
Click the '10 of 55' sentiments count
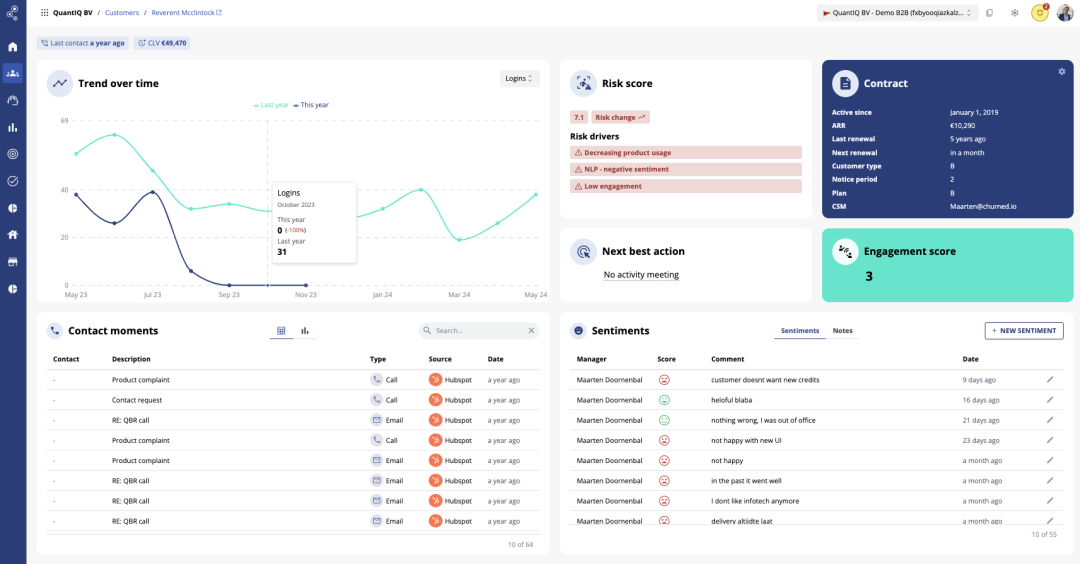point(1043,534)
